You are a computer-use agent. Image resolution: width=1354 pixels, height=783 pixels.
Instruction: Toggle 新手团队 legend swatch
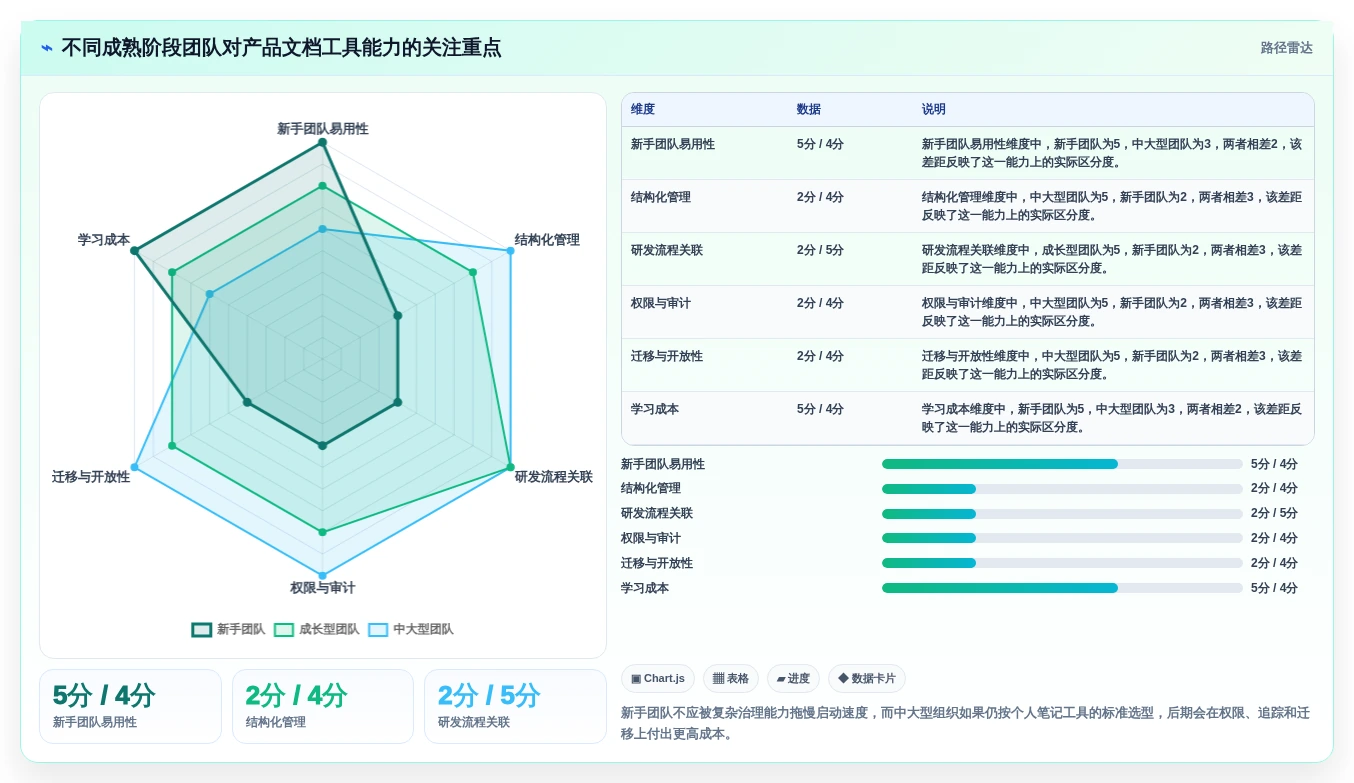click(202, 630)
